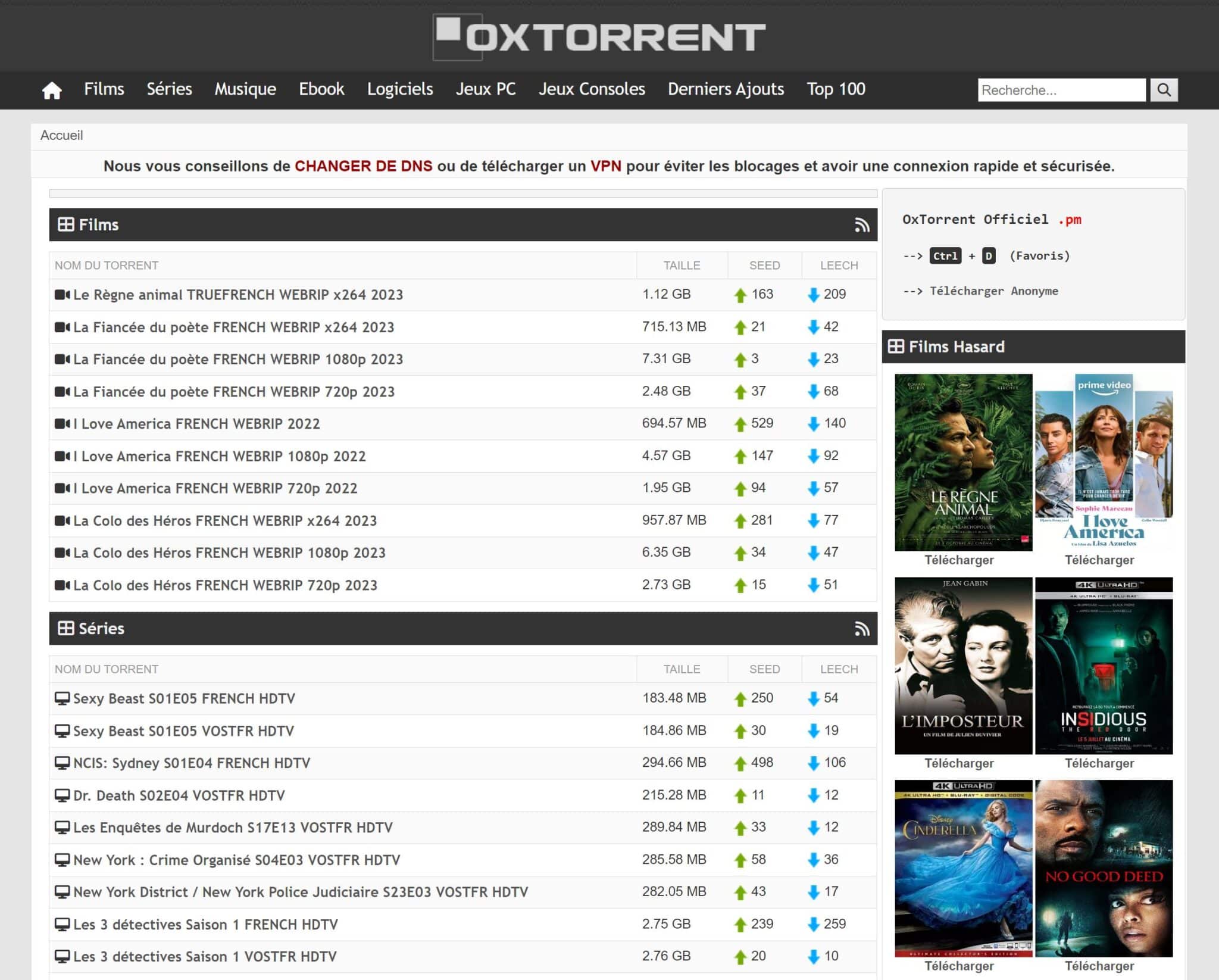1219x980 pixels.
Task: Click camera icon of La Colo des Héros 720p row
Action: click(62, 585)
